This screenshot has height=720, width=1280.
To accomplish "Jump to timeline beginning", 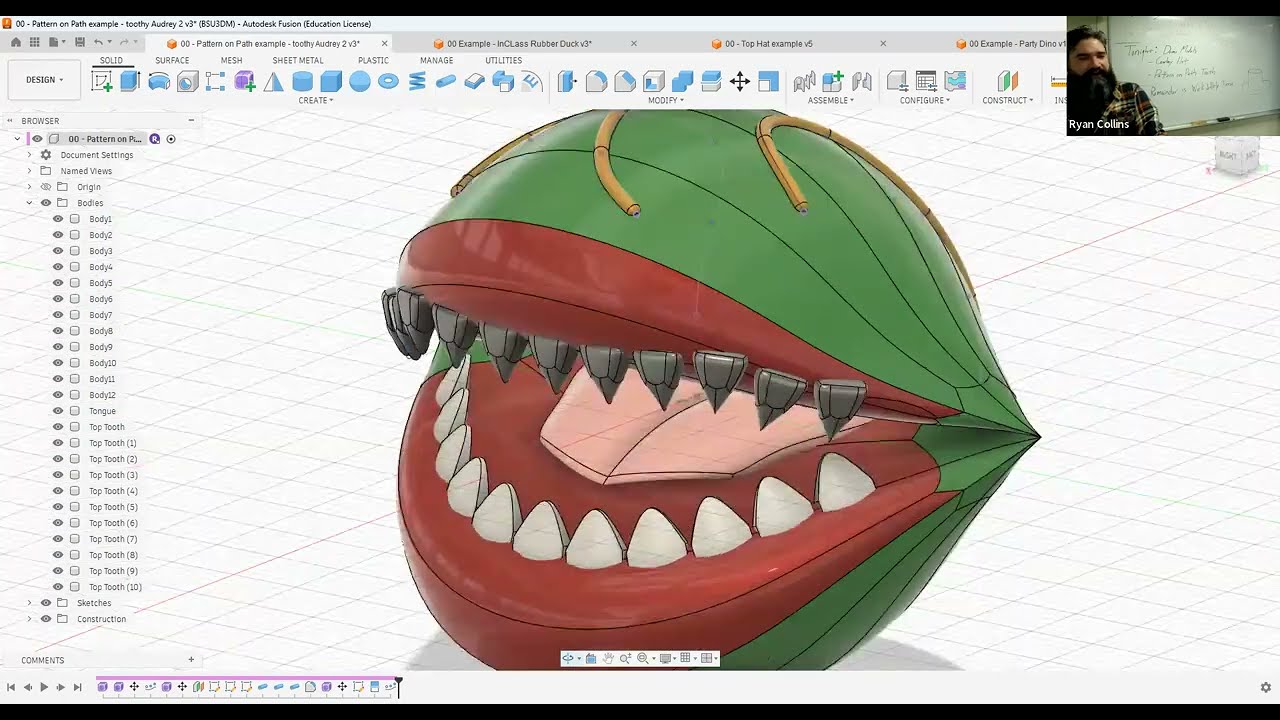I will click(11, 687).
